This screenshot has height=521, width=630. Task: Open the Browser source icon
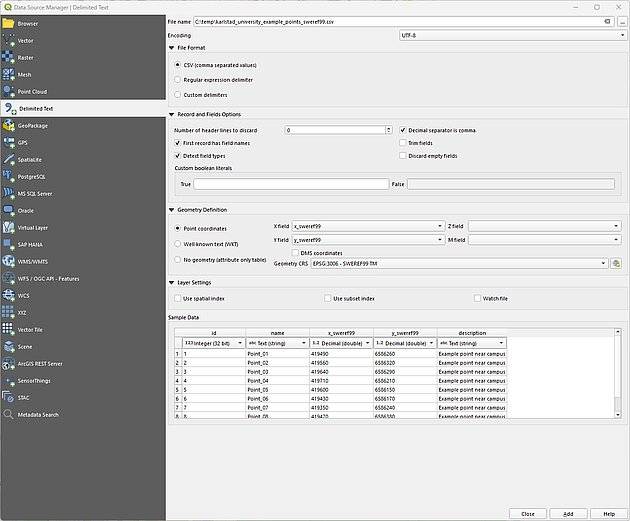pyautogui.click(x=8, y=23)
